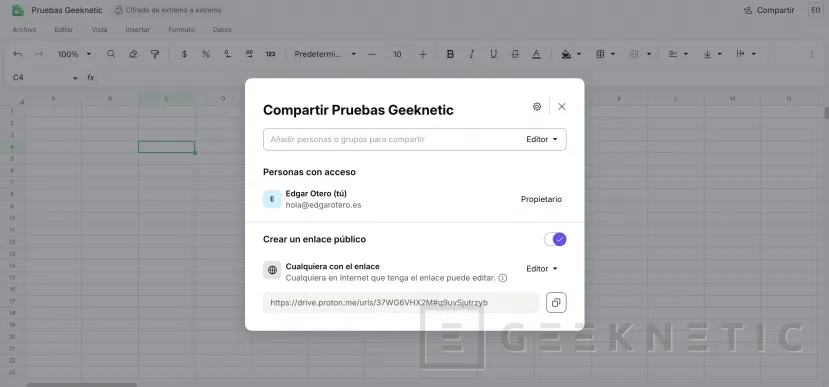Toggle underline formatting

tap(493, 54)
